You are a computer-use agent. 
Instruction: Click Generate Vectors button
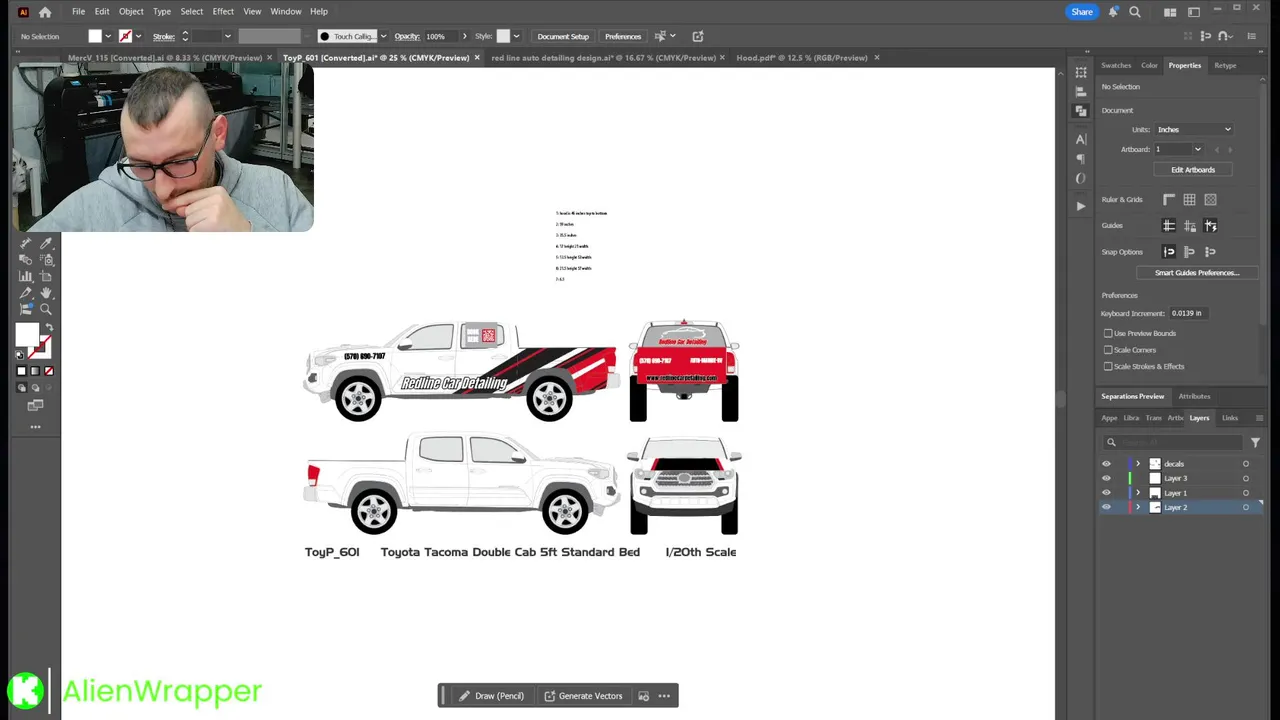point(583,696)
